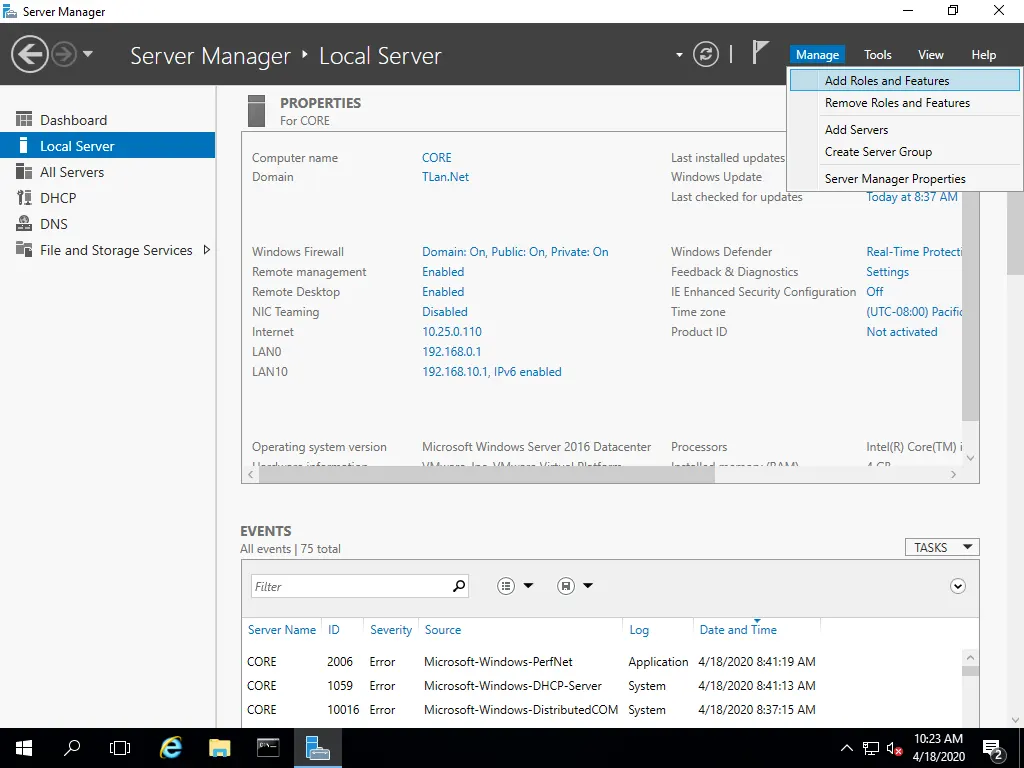The width and height of the screenshot is (1024, 768).
Task: Click the forward navigation arrow
Action: pyautogui.click(x=64, y=54)
